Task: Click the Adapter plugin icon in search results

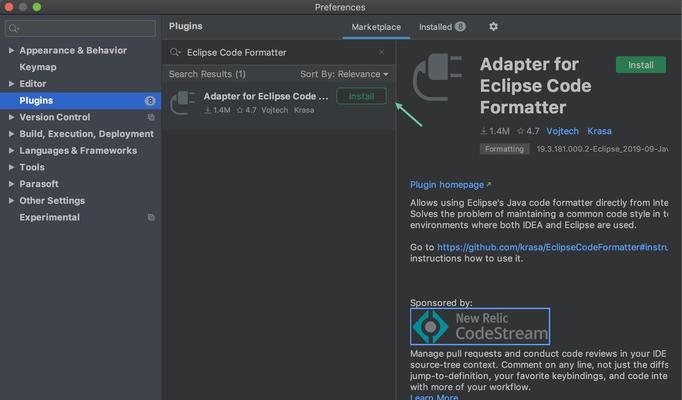Action: tap(183, 103)
